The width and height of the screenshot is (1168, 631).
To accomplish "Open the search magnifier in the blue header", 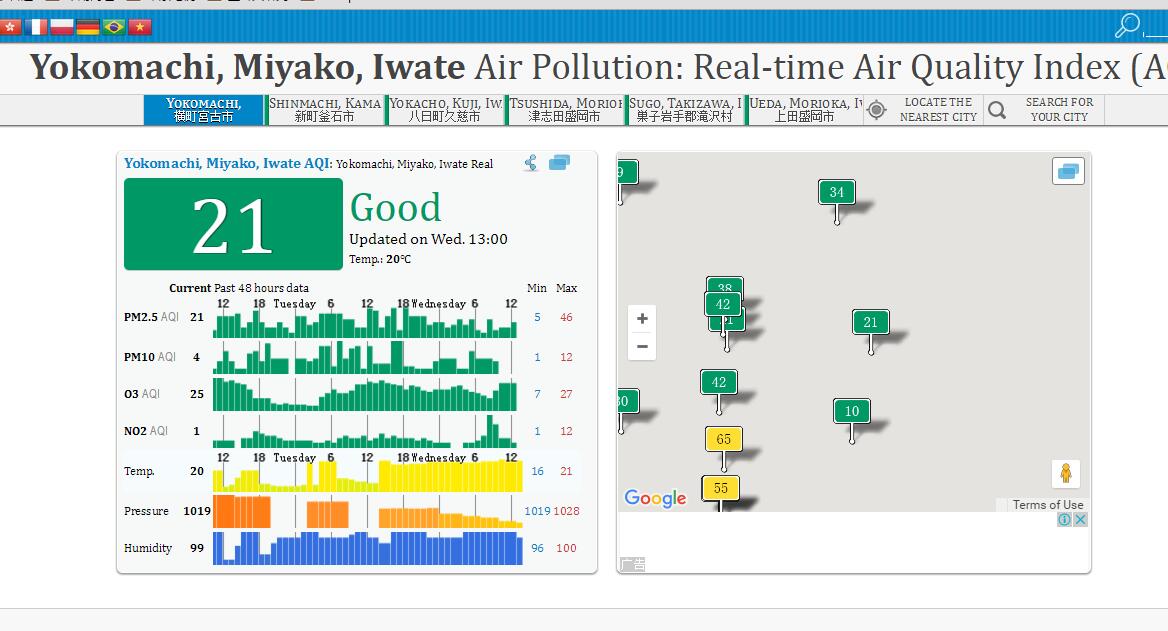I will pos(1127,25).
